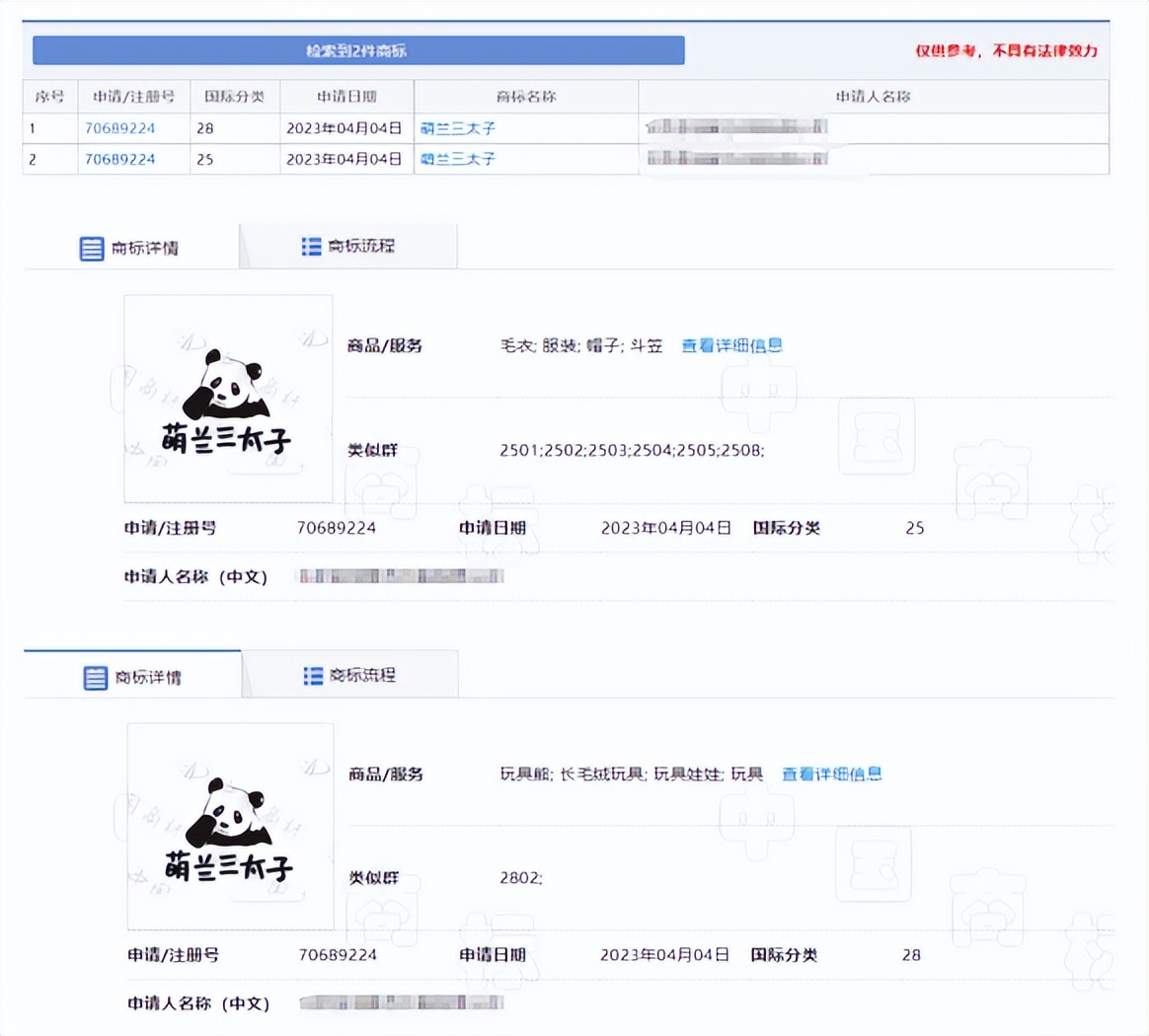The width and height of the screenshot is (1149, 1036).
Task: Click the panda trademark image in first section
Action: point(228,397)
